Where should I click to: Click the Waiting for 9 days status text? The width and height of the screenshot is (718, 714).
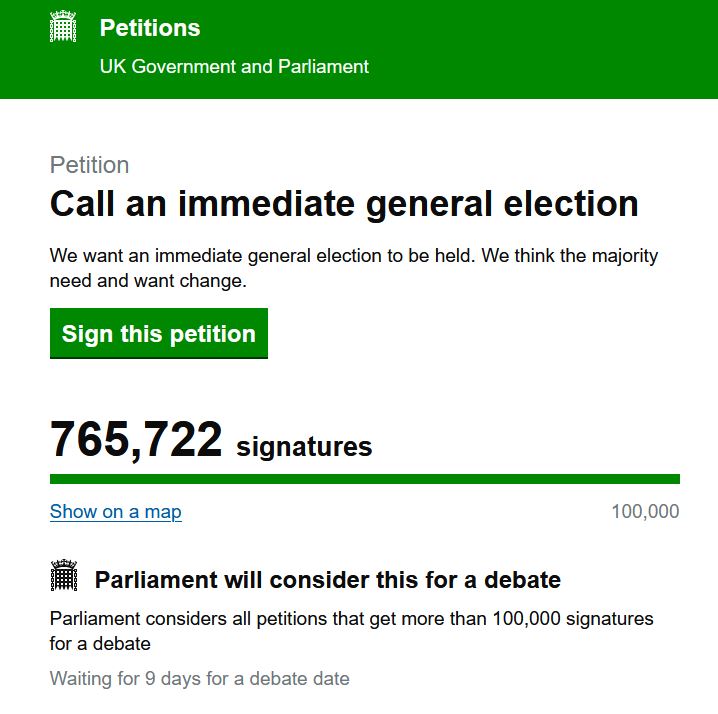[200, 679]
